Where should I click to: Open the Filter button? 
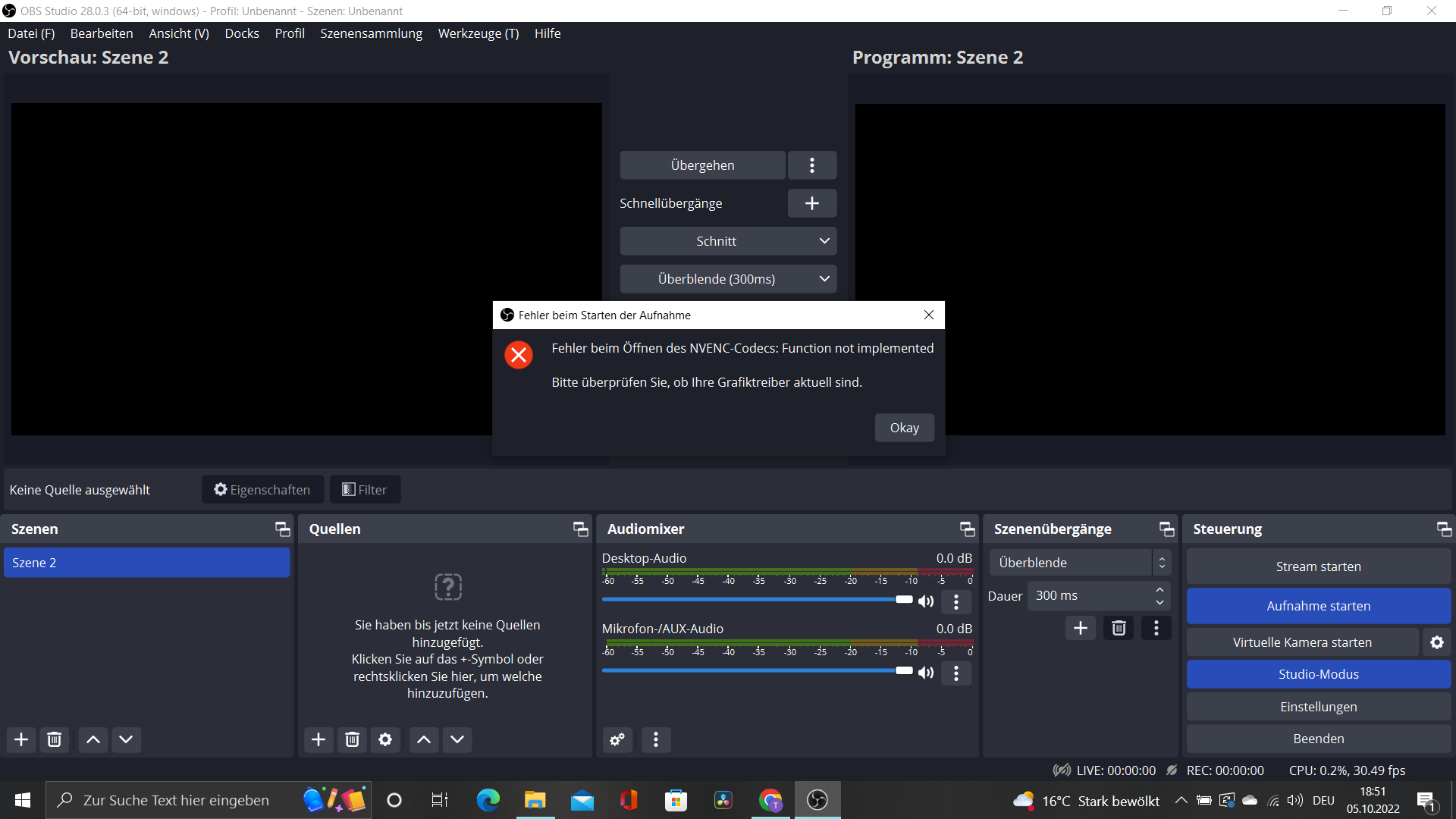click(365, 490)
